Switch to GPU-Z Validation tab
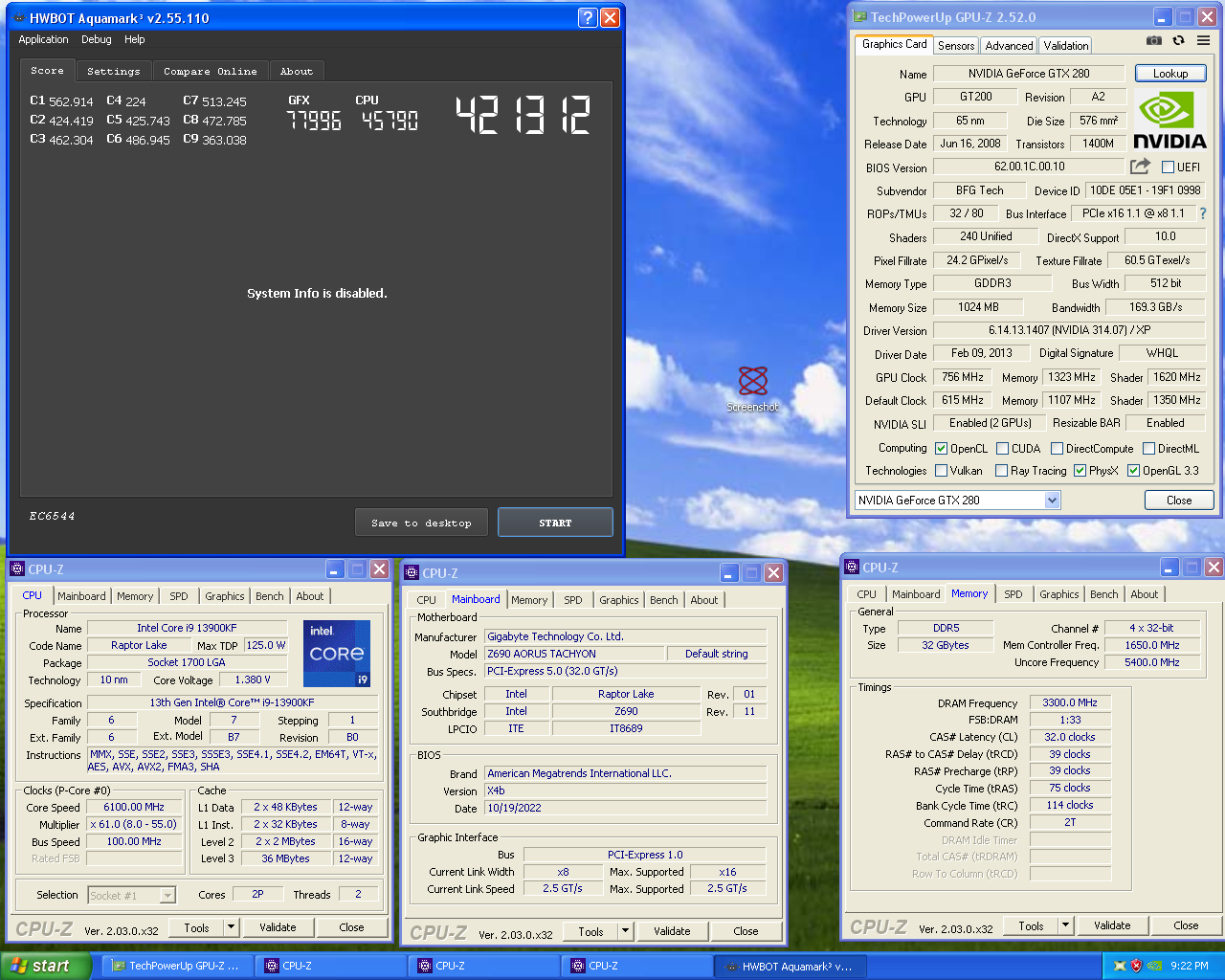Viewport: 1225px width, 980px height. [1065, 45]
